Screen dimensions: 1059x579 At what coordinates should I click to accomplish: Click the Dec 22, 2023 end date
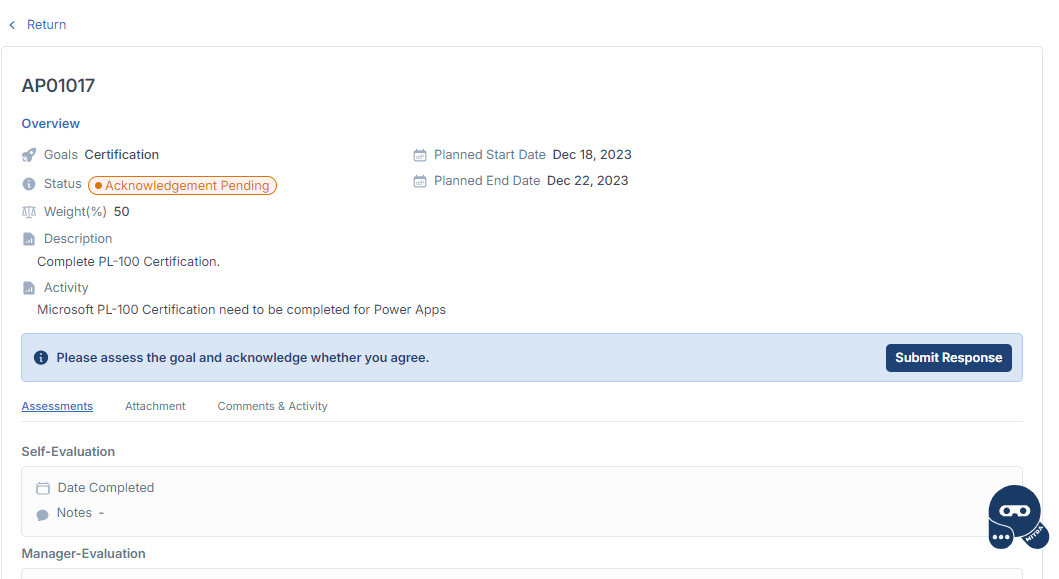click(588, 180)
